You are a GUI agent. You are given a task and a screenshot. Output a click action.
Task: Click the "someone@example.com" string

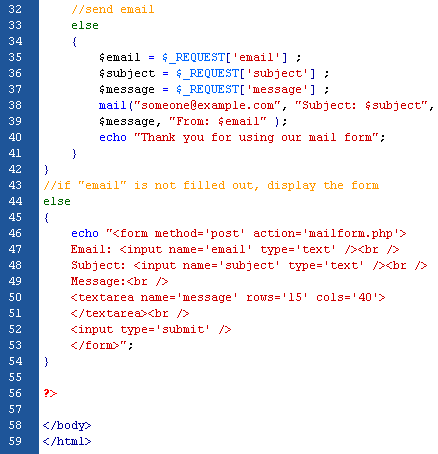point(207,105)
